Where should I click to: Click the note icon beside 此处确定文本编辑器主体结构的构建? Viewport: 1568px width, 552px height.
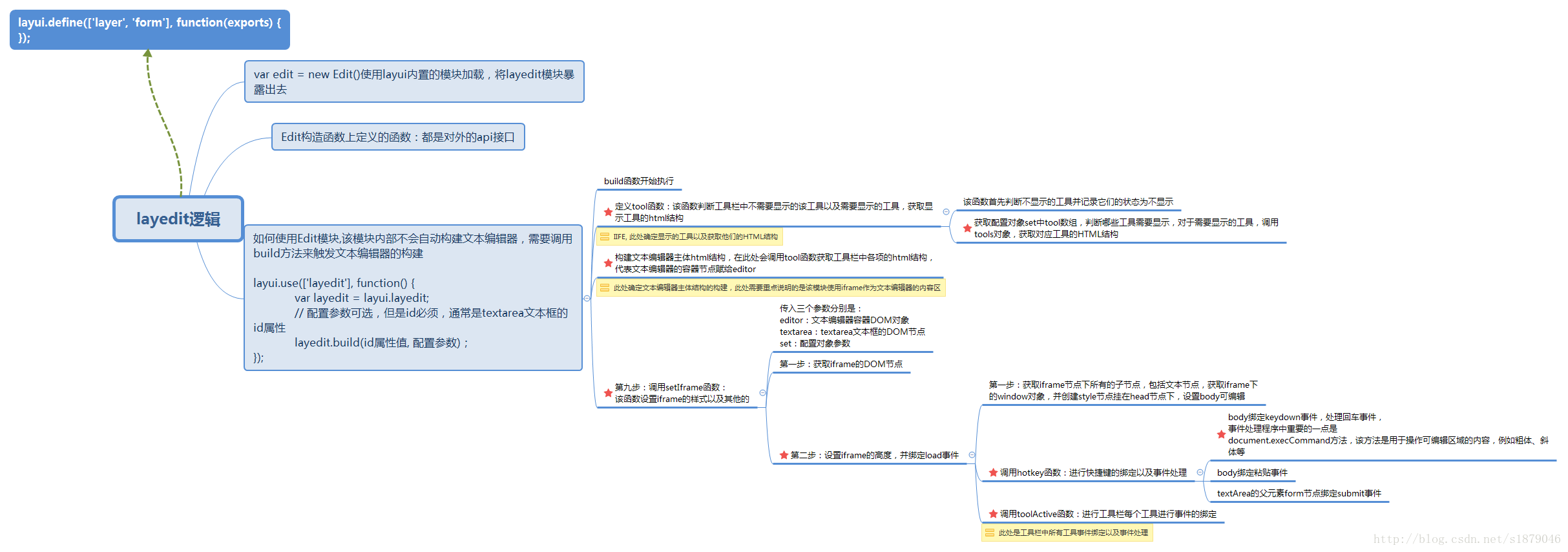(605, 288)
